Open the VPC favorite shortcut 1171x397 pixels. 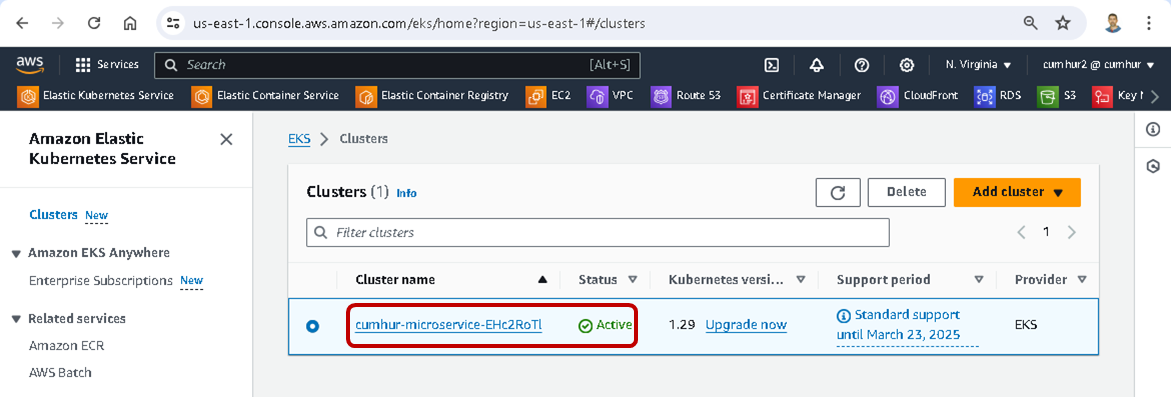click(x=610, y=96)
